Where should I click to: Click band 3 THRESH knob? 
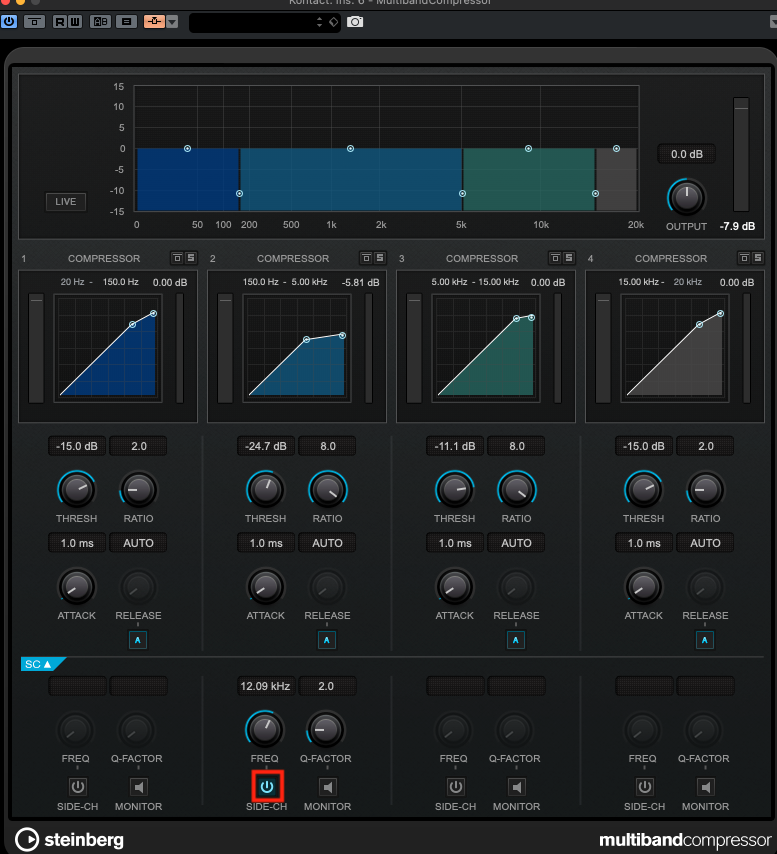point(455,490)
